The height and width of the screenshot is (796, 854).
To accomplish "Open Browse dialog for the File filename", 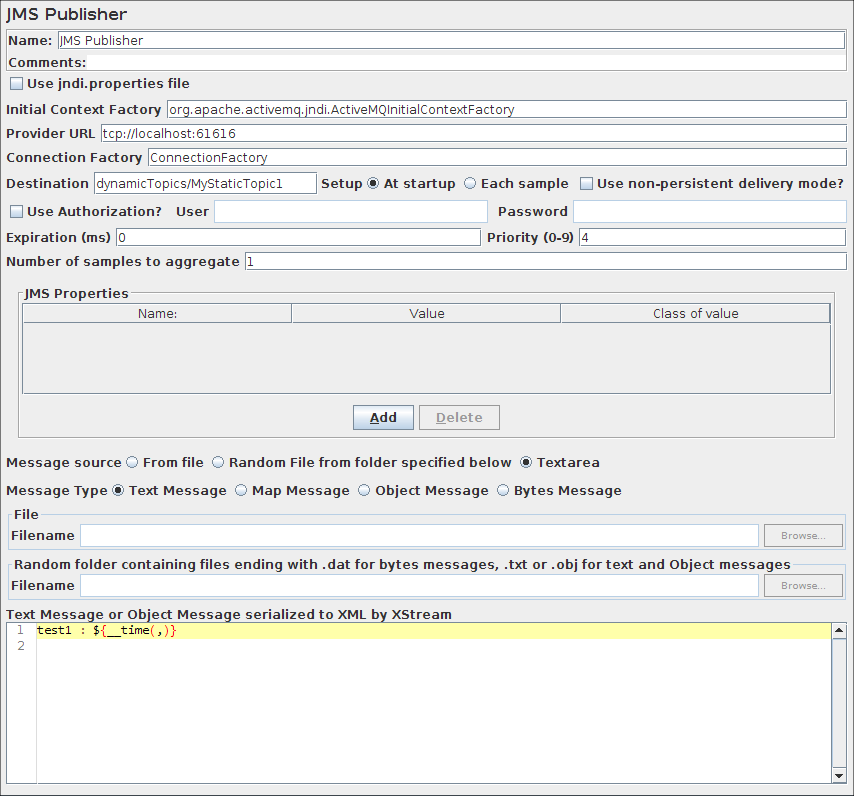I will click(x=803, y=535).
